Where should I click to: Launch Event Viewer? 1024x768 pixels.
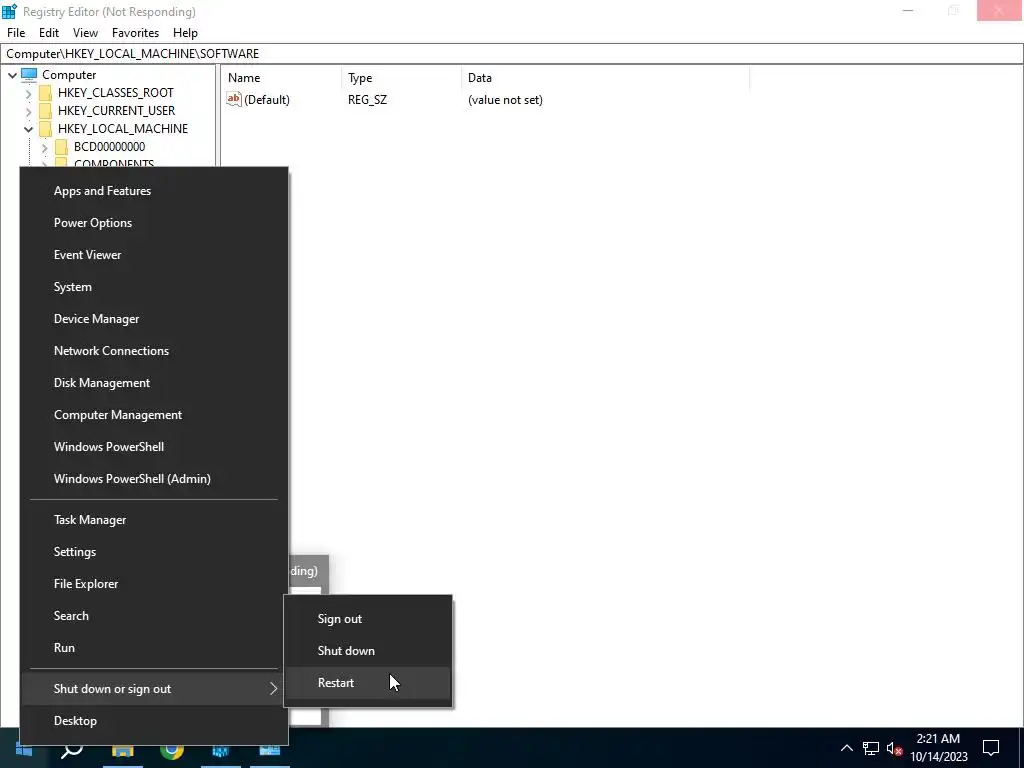pyautogui.click(x=154, y=255)
